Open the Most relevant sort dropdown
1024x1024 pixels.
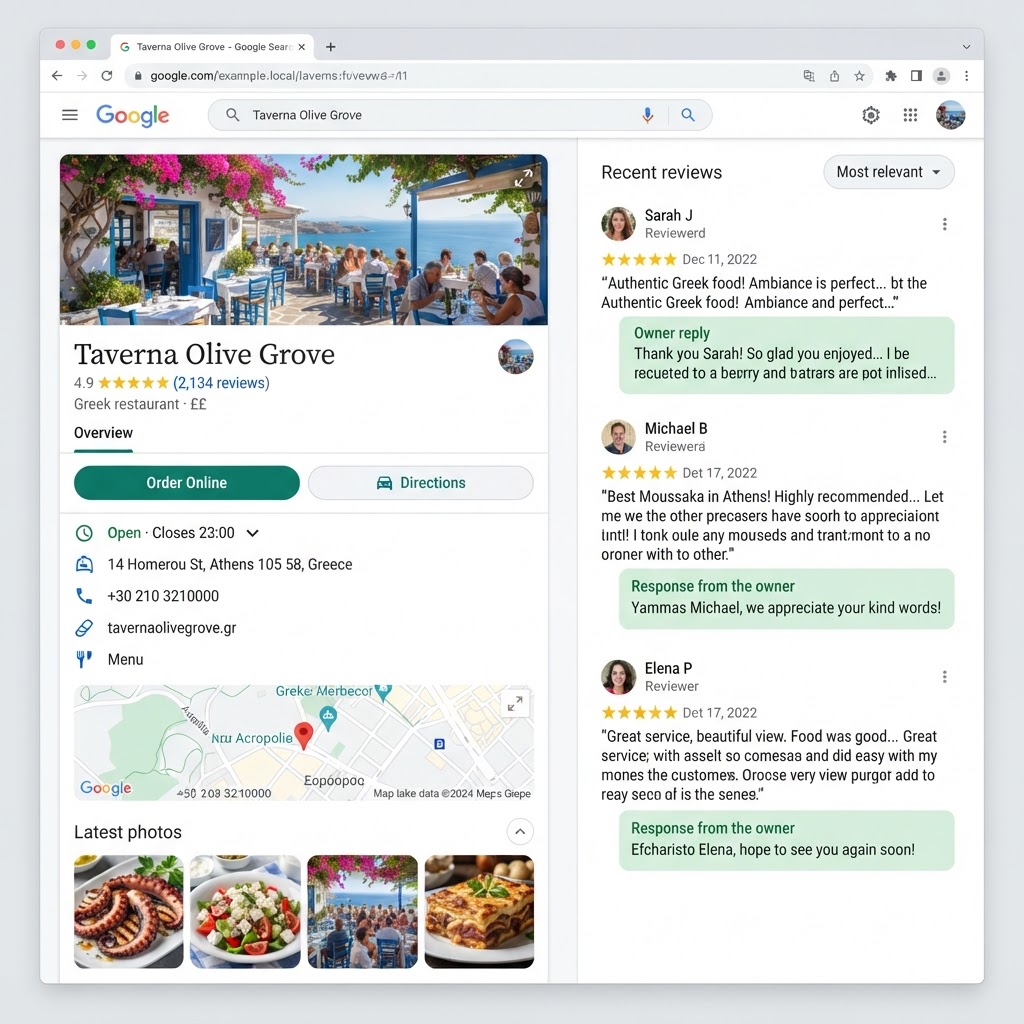coord(889,172)
